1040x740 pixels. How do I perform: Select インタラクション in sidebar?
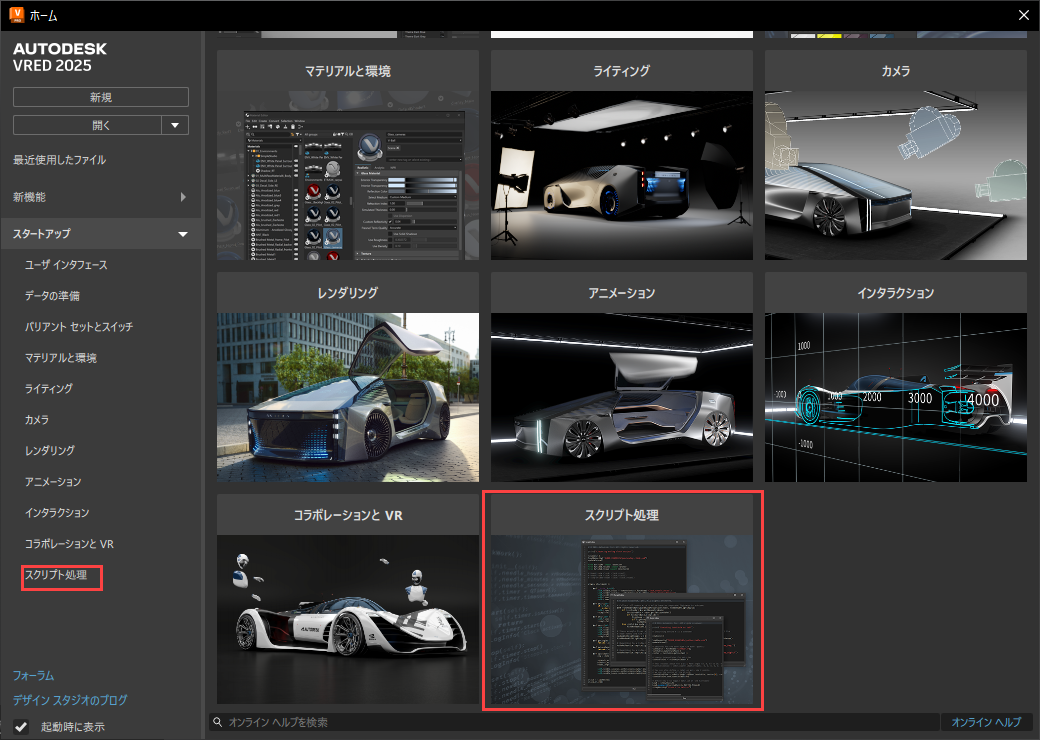[57, 513]
